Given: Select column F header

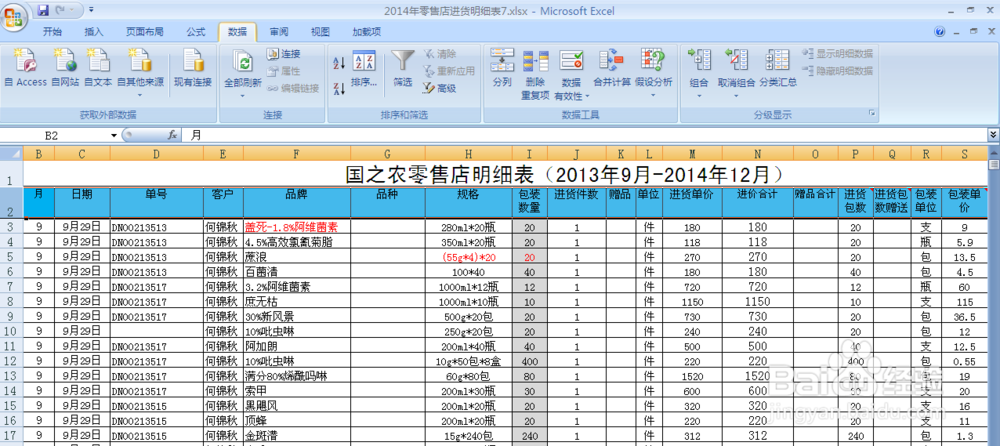Looking at the screenshot, I should (x=297, y=154).
